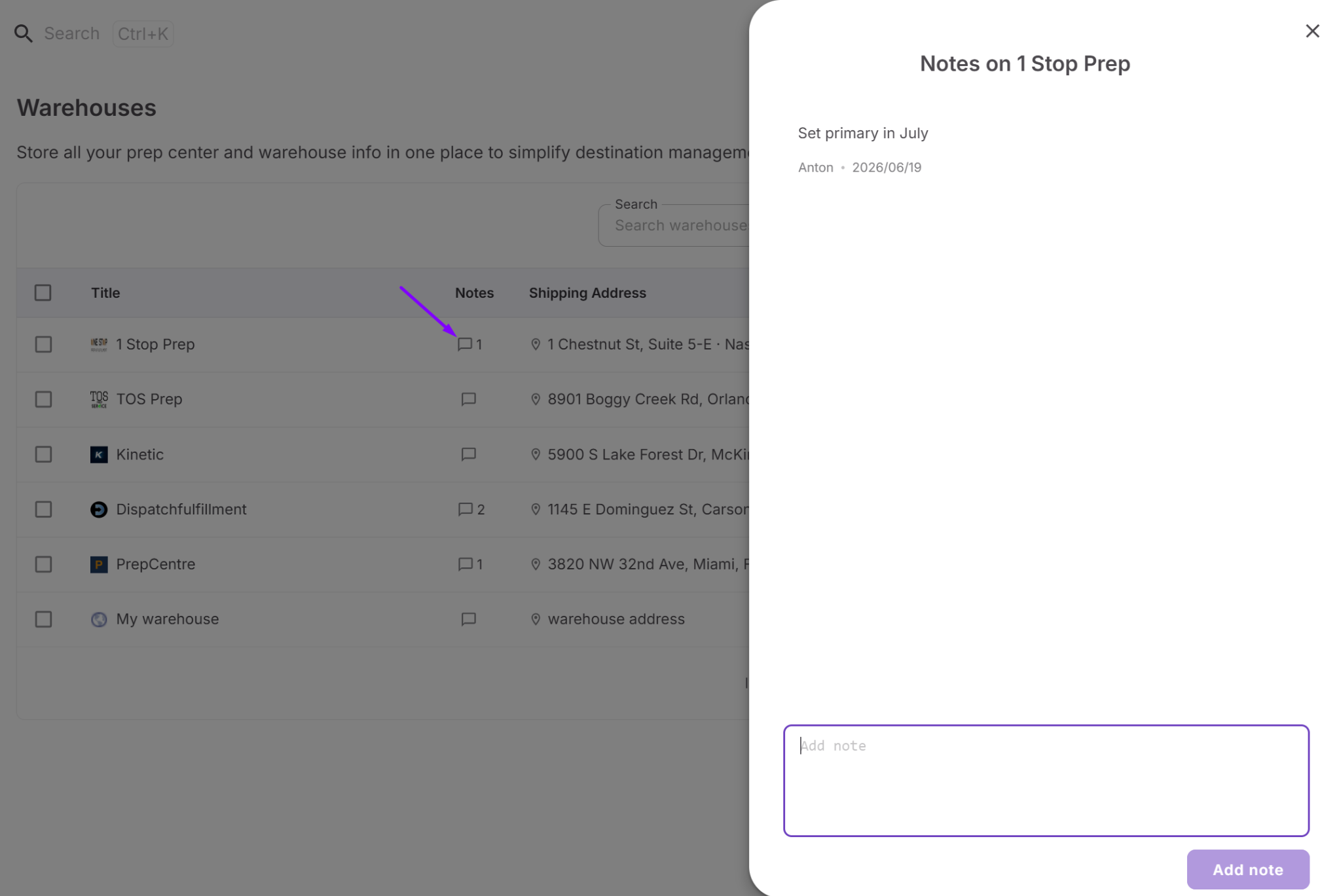Click the 'Set primary in July' note
The image size is (1341, 896).
pyautogui.click(x=862, y=133)
